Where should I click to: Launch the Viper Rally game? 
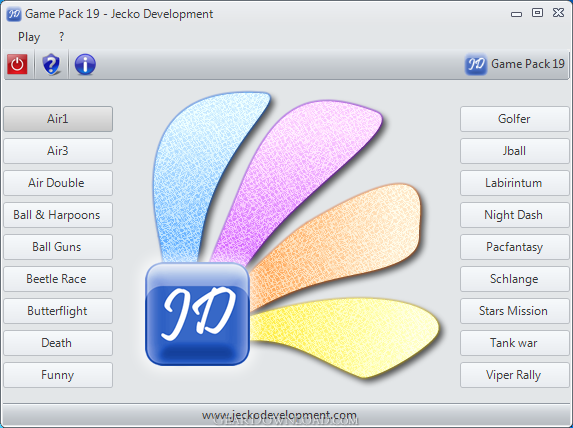coord(515,375)
